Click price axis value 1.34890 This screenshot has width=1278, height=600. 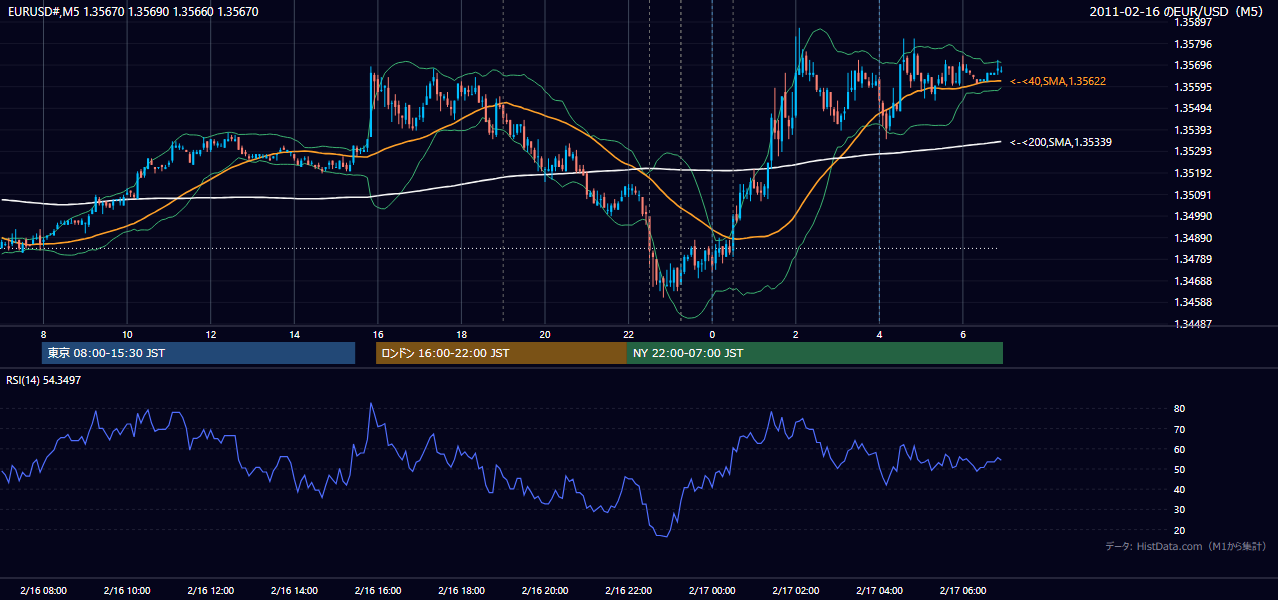[x=1193, y=238]
